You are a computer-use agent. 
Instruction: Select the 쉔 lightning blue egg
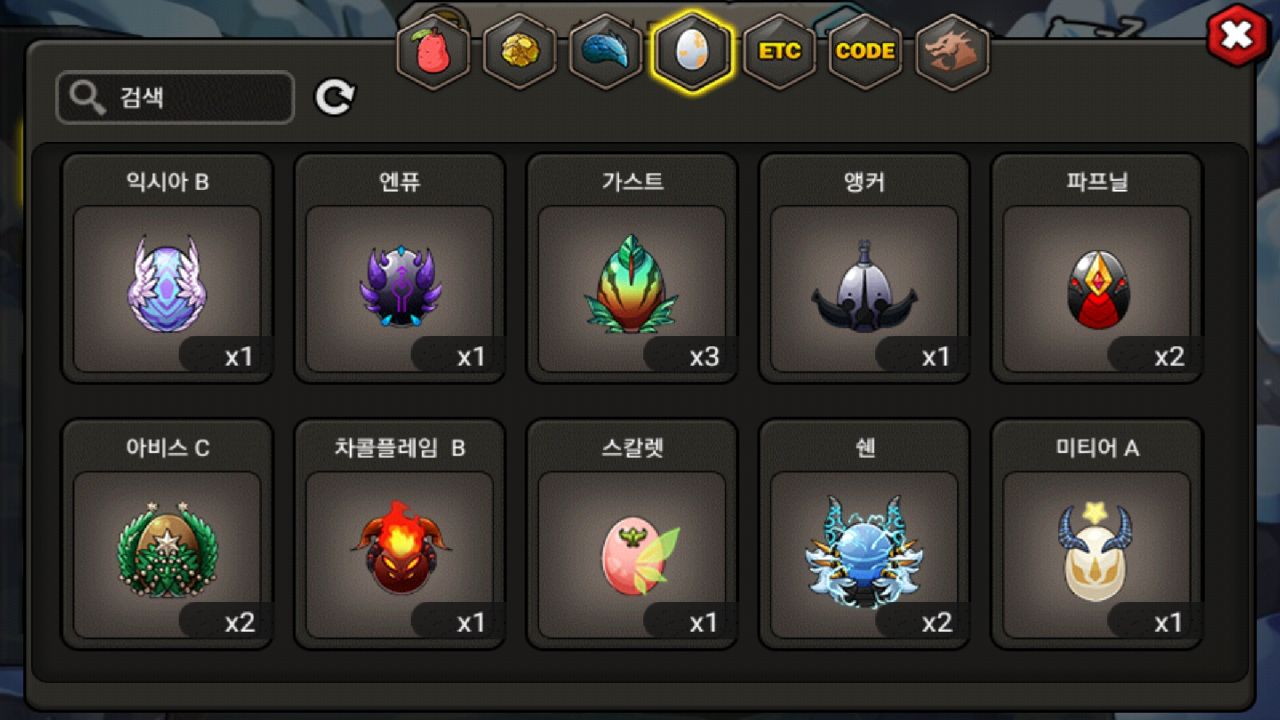coord(864,534)
